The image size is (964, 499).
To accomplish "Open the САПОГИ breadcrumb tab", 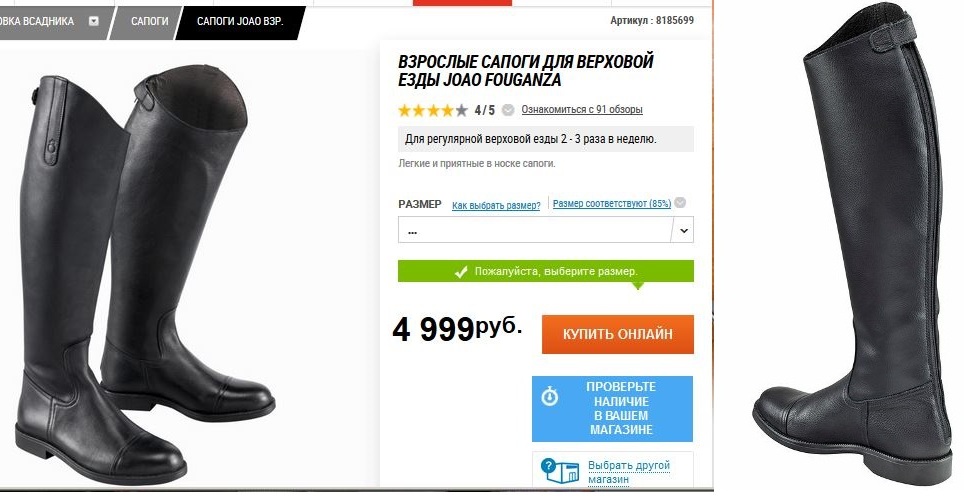I will click(149, 22).
